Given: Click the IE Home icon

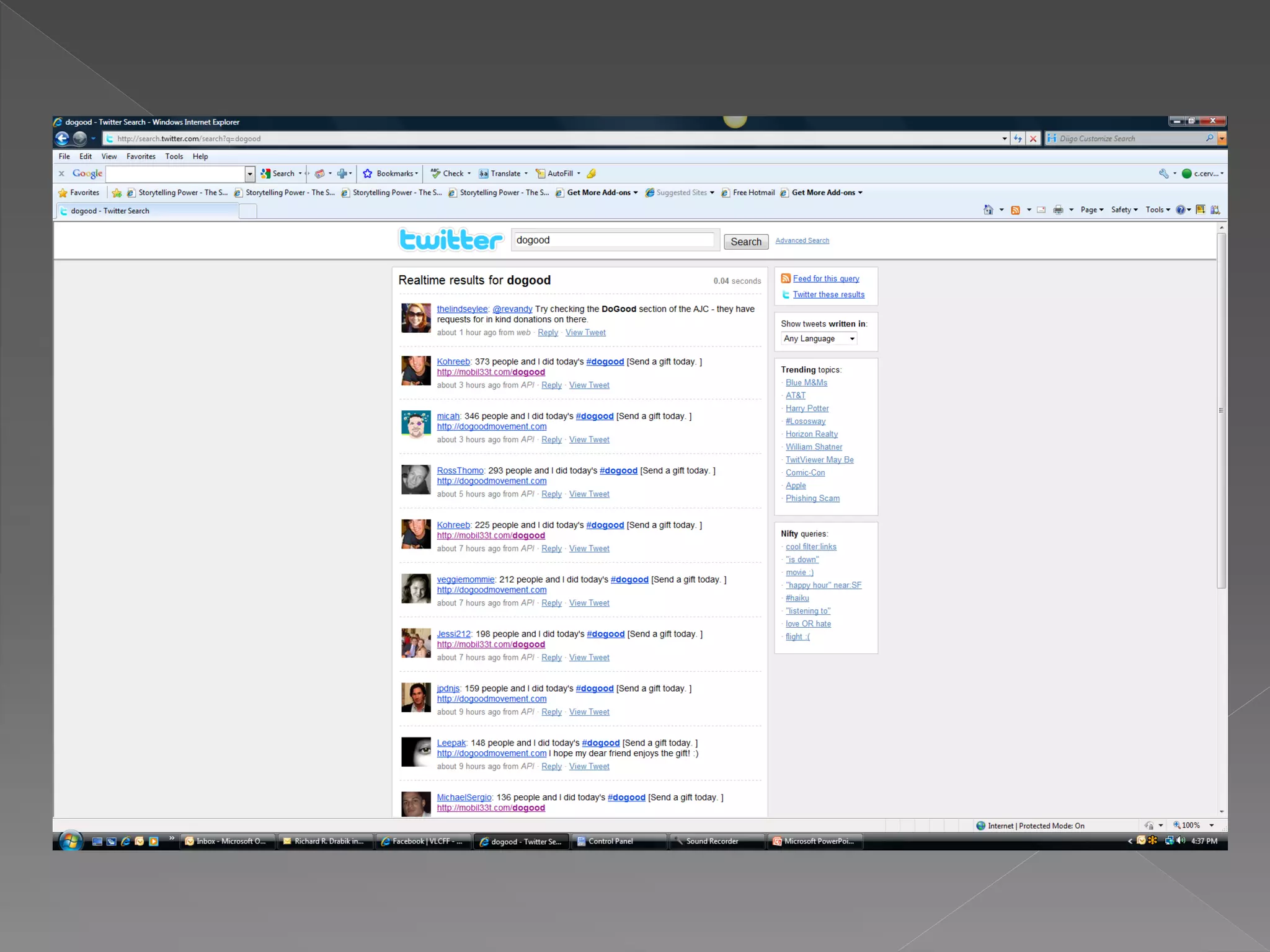Looking at the screenshot, I should point(988,210).
